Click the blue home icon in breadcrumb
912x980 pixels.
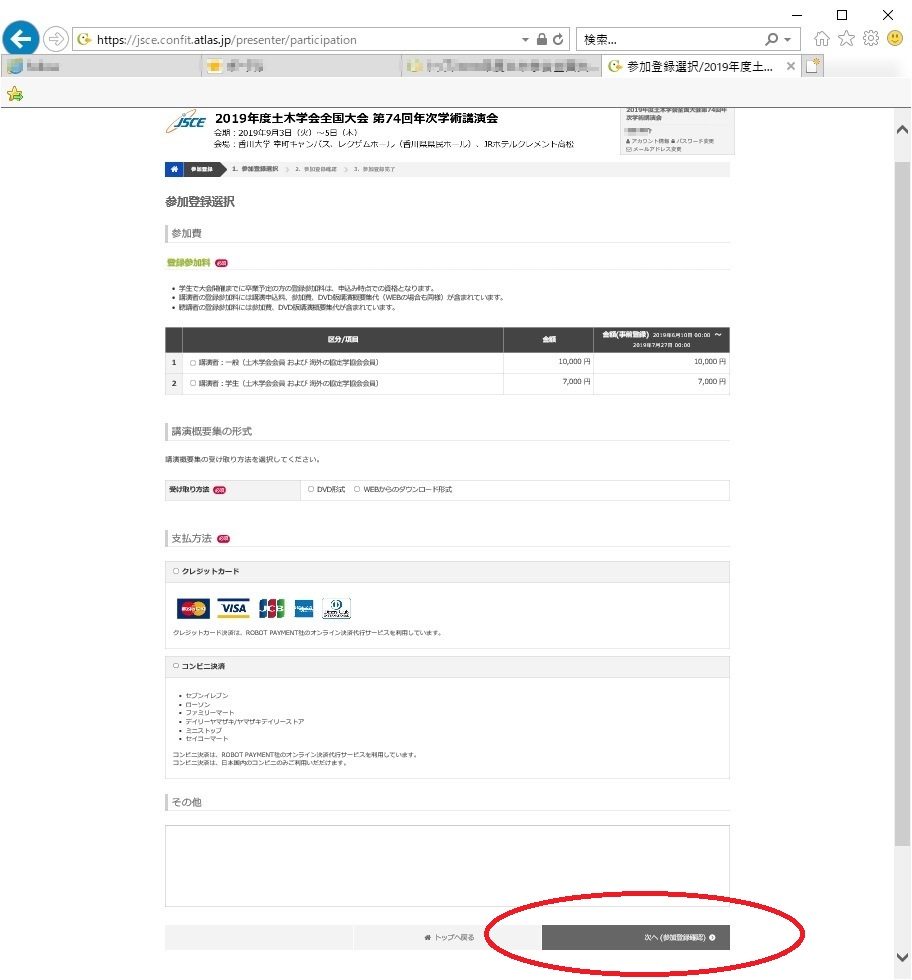pyautogui.click(x=174, y=169)
